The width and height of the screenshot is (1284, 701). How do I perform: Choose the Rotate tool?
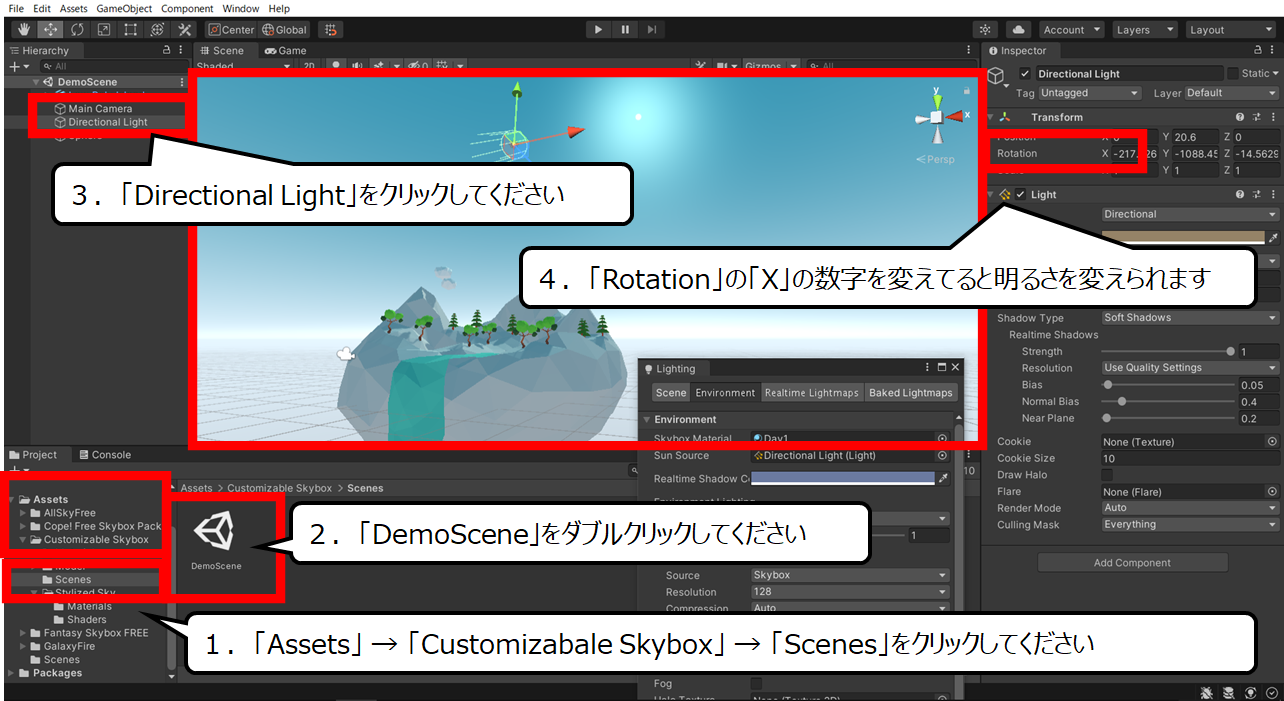click(x=77, y=29)
